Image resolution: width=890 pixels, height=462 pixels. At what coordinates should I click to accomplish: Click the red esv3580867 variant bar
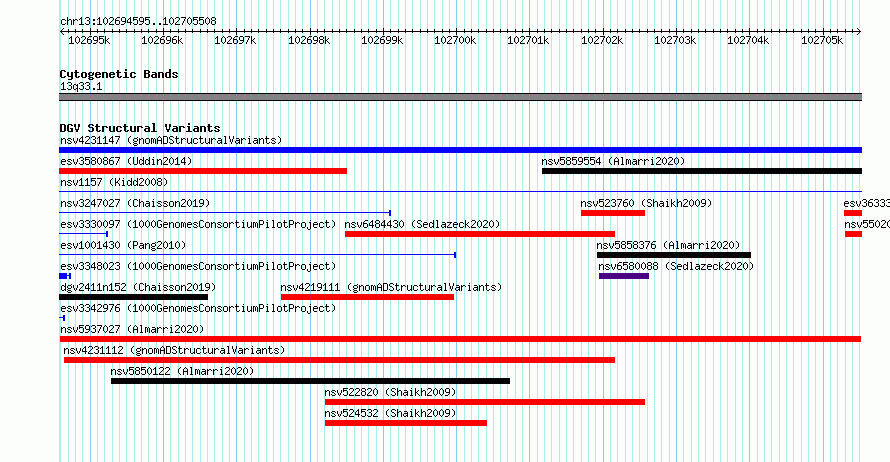[203, 171]
